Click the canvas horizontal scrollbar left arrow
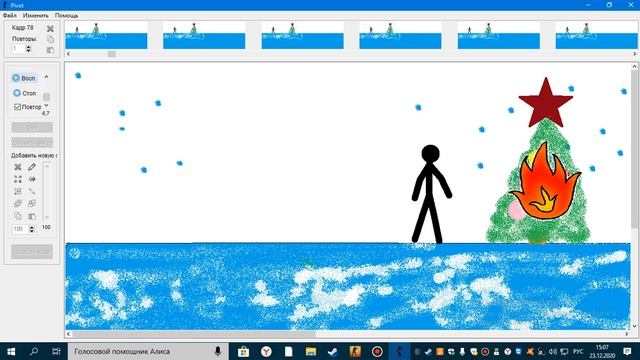 click(x=68, y=334)
